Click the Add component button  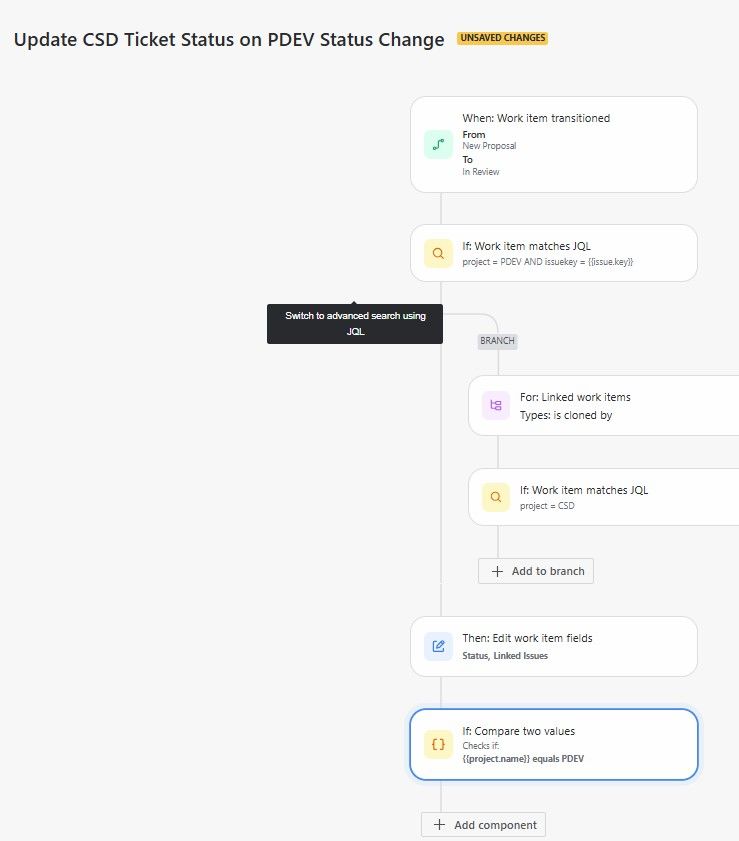[x=483, y=825]
